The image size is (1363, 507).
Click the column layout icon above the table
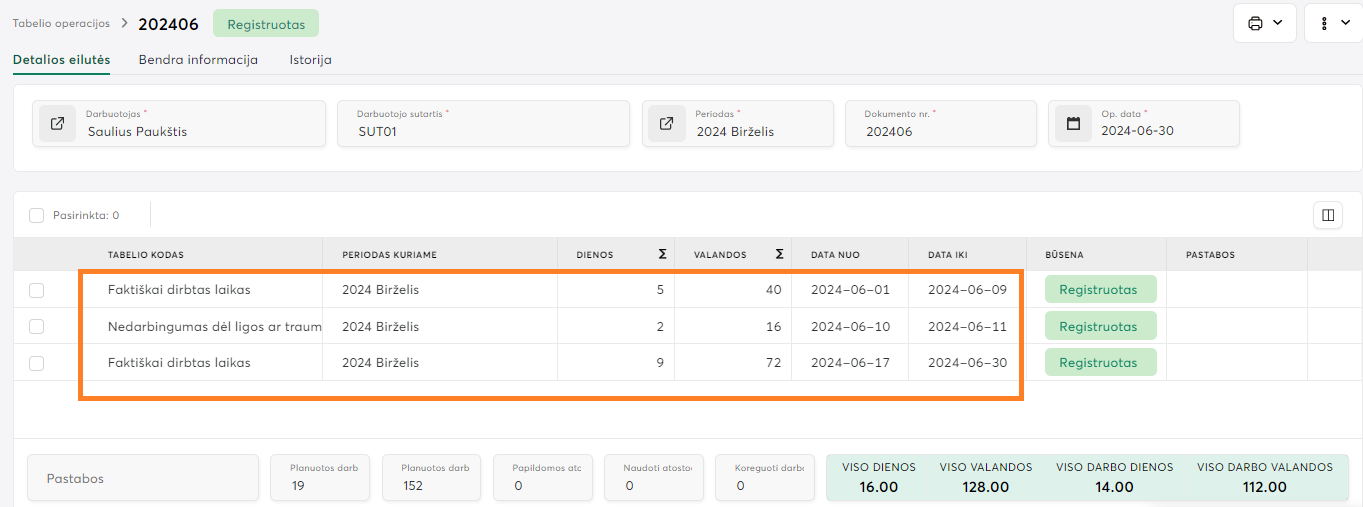(1328, 215)
